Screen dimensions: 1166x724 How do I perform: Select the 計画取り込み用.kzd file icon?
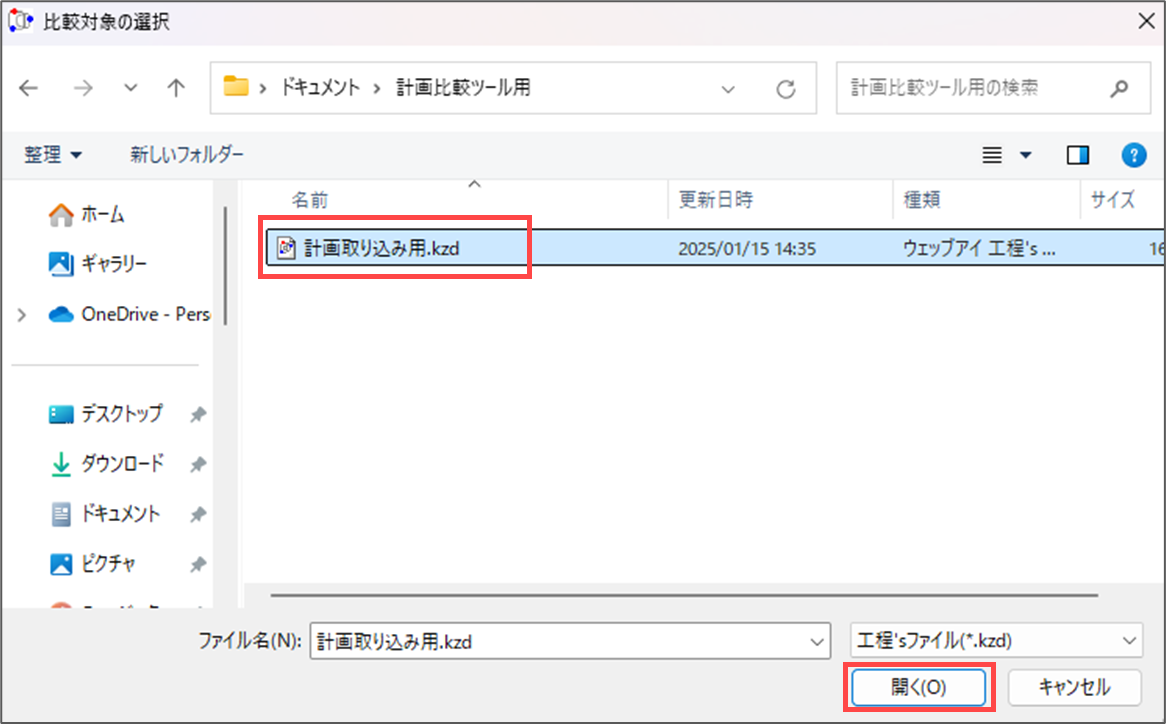(x=286, y=248)
